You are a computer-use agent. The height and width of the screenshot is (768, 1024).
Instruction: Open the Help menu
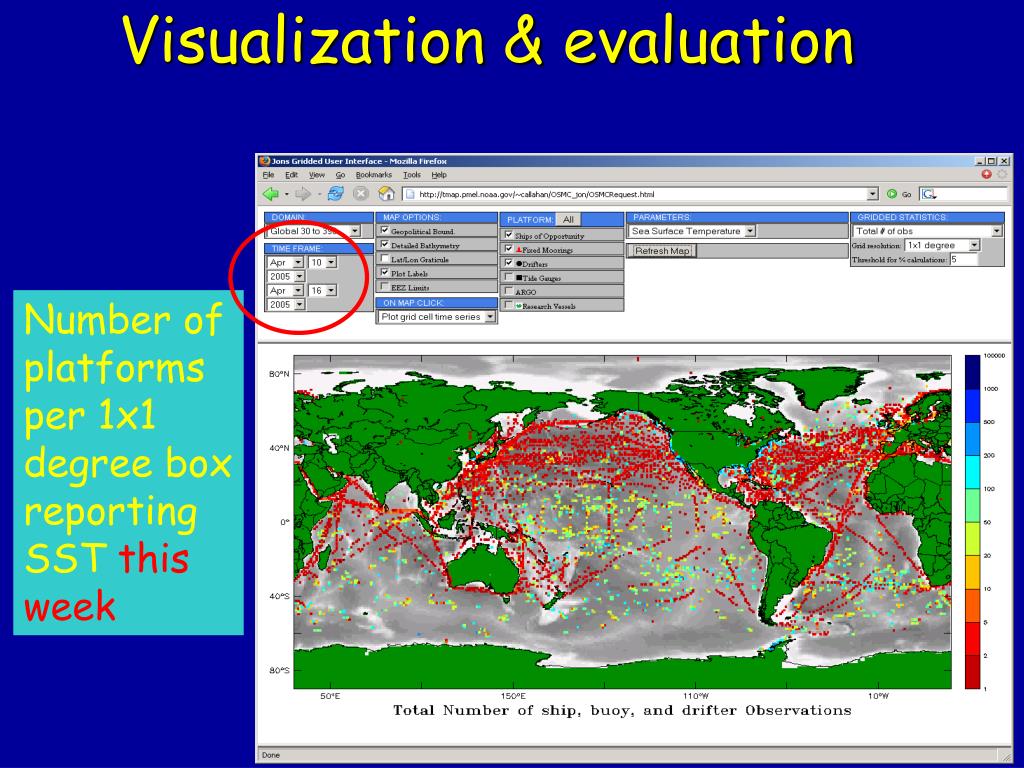[439, 175]
